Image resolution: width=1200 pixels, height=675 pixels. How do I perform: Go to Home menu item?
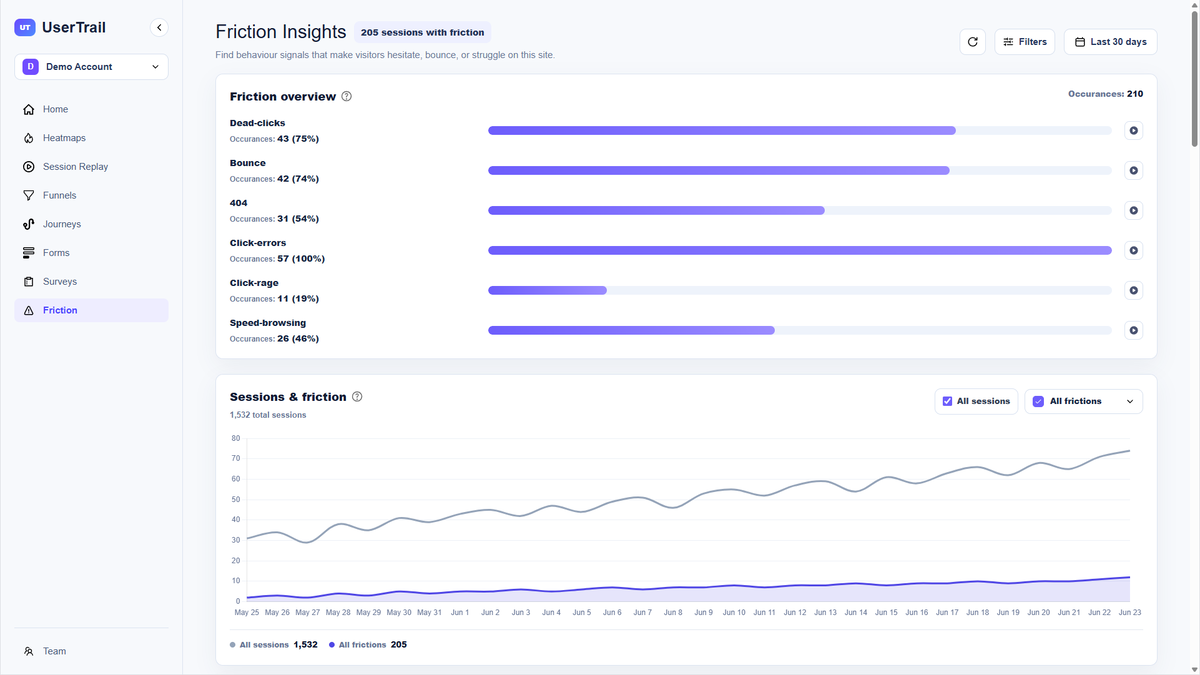pyautogui.click(x=91, y=109)
